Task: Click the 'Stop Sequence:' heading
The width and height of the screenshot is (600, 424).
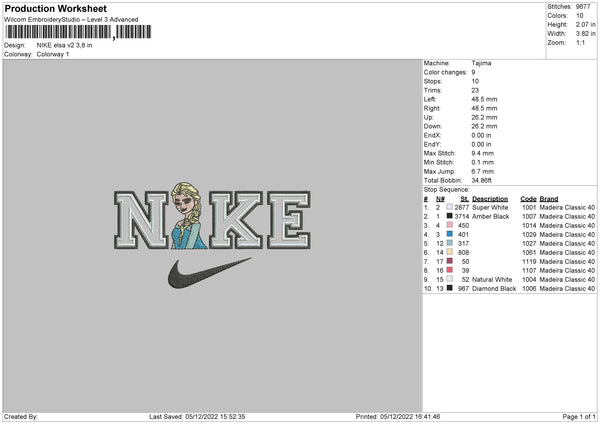Action: pyautogui.click(x=446, y=189)
